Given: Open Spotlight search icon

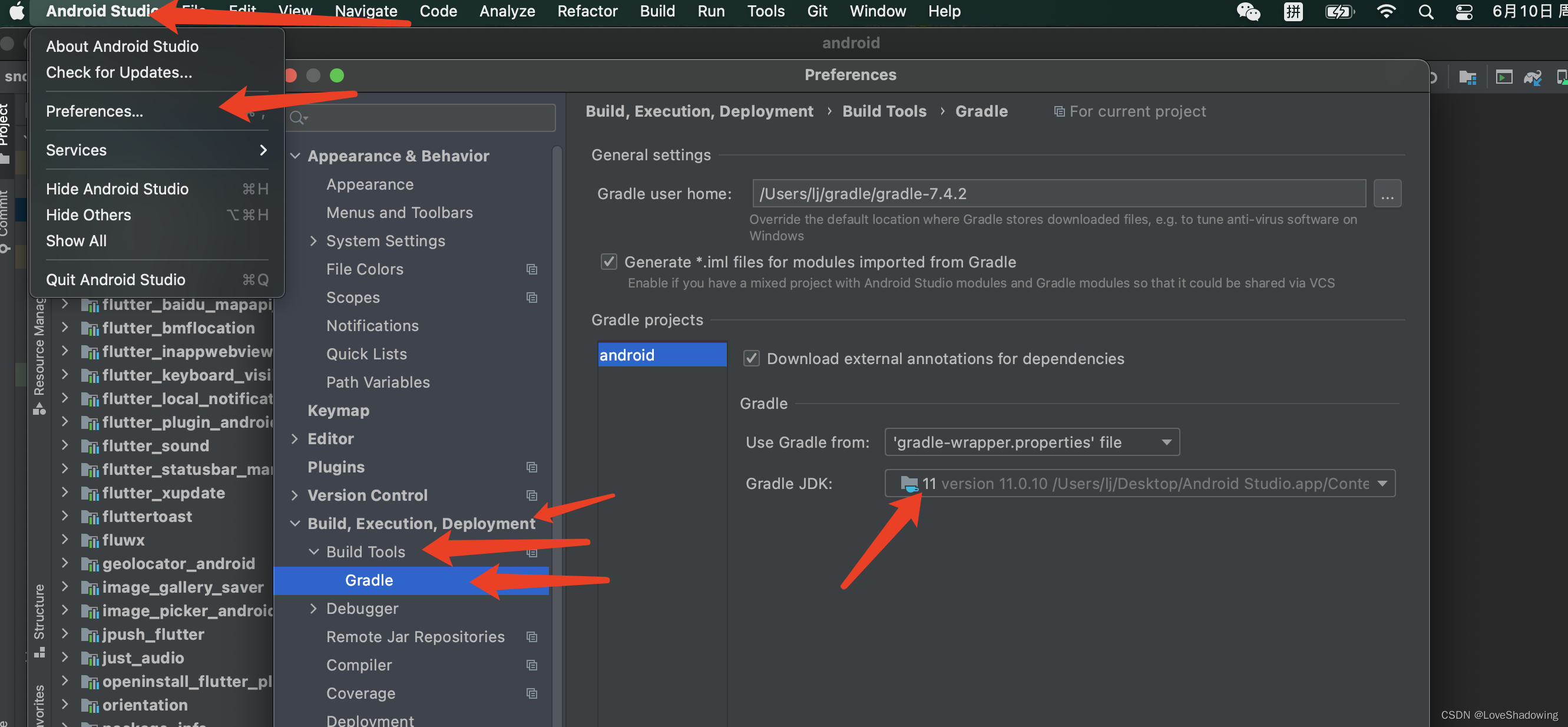Looking at the screenshot, I should (x=1425, y=12).
